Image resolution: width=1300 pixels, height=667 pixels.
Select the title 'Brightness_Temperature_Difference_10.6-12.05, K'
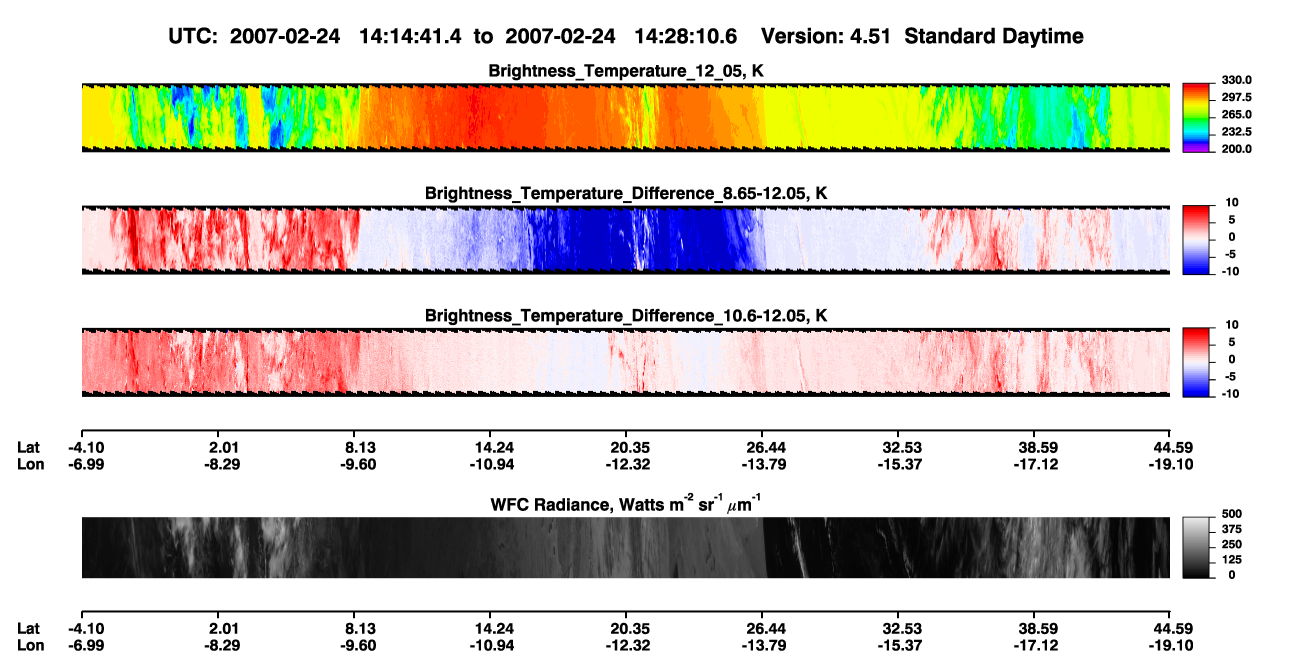point(626,316)
